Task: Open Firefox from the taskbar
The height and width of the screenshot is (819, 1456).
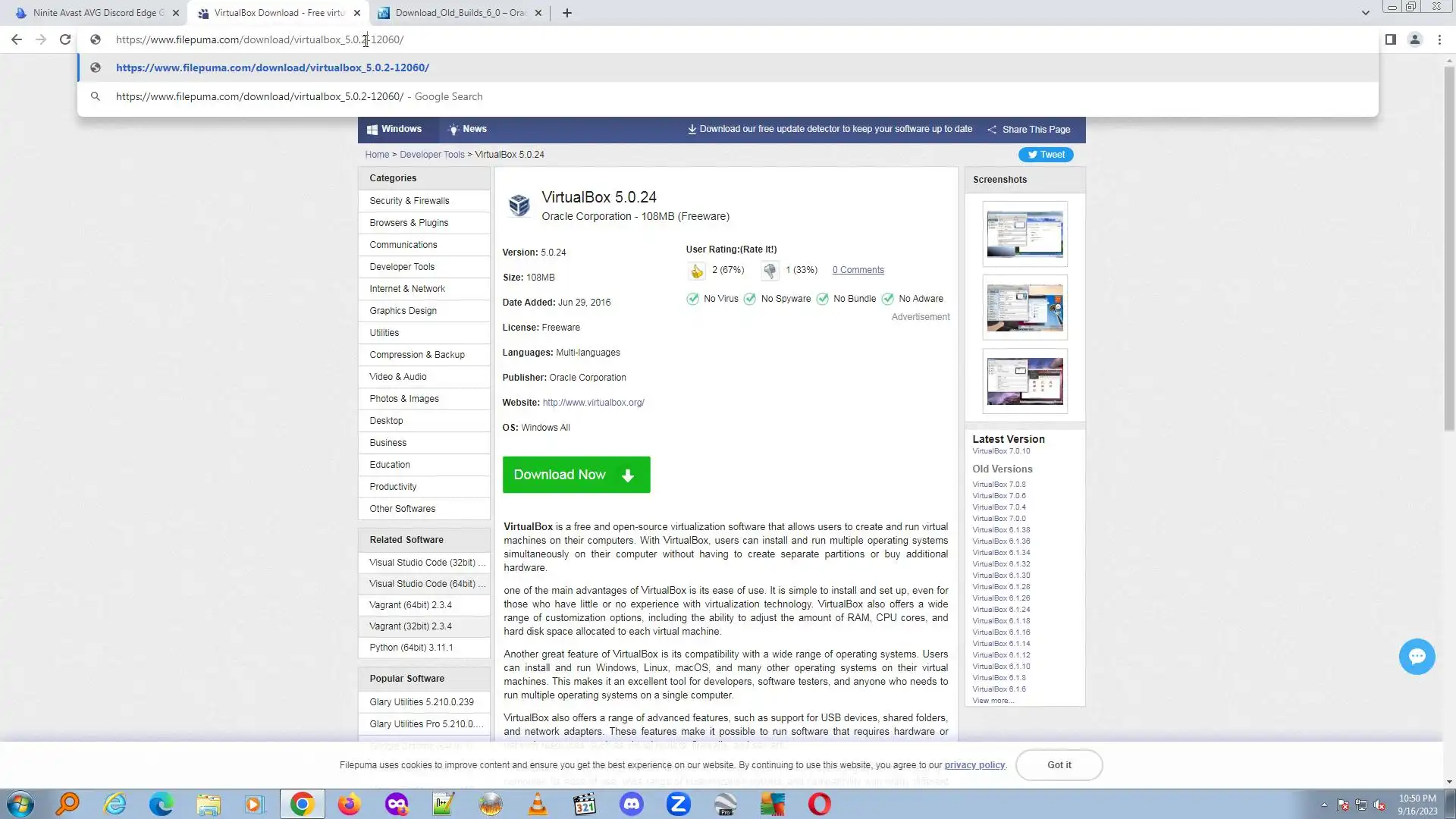Action: click(349, 804)
